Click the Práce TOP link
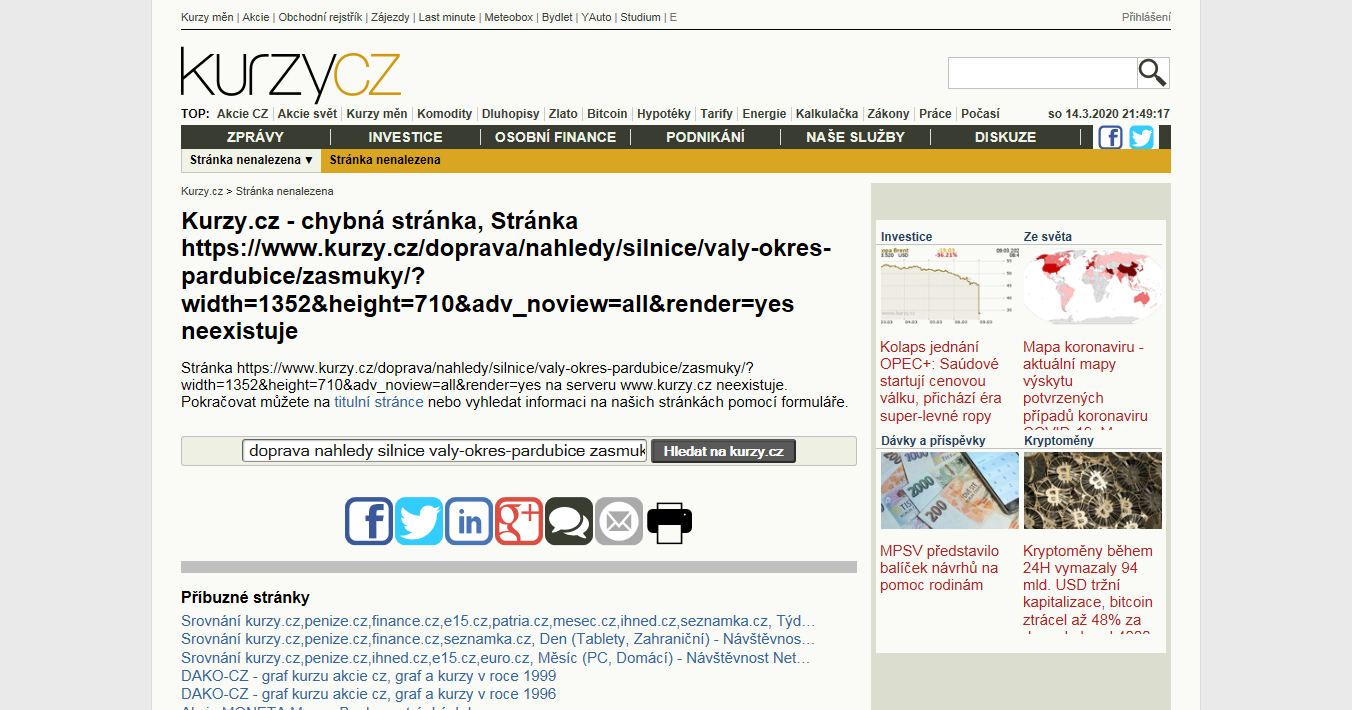This screenshot has height=710, width=1352. pos(935,114)
